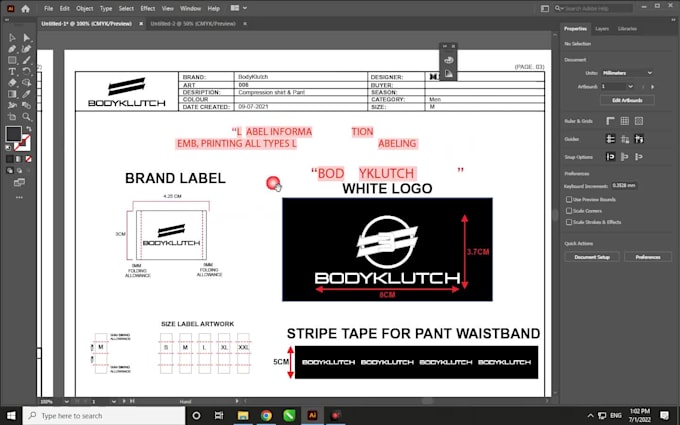
Task: Switch to the Libraries tab
Action: (627, 29)
